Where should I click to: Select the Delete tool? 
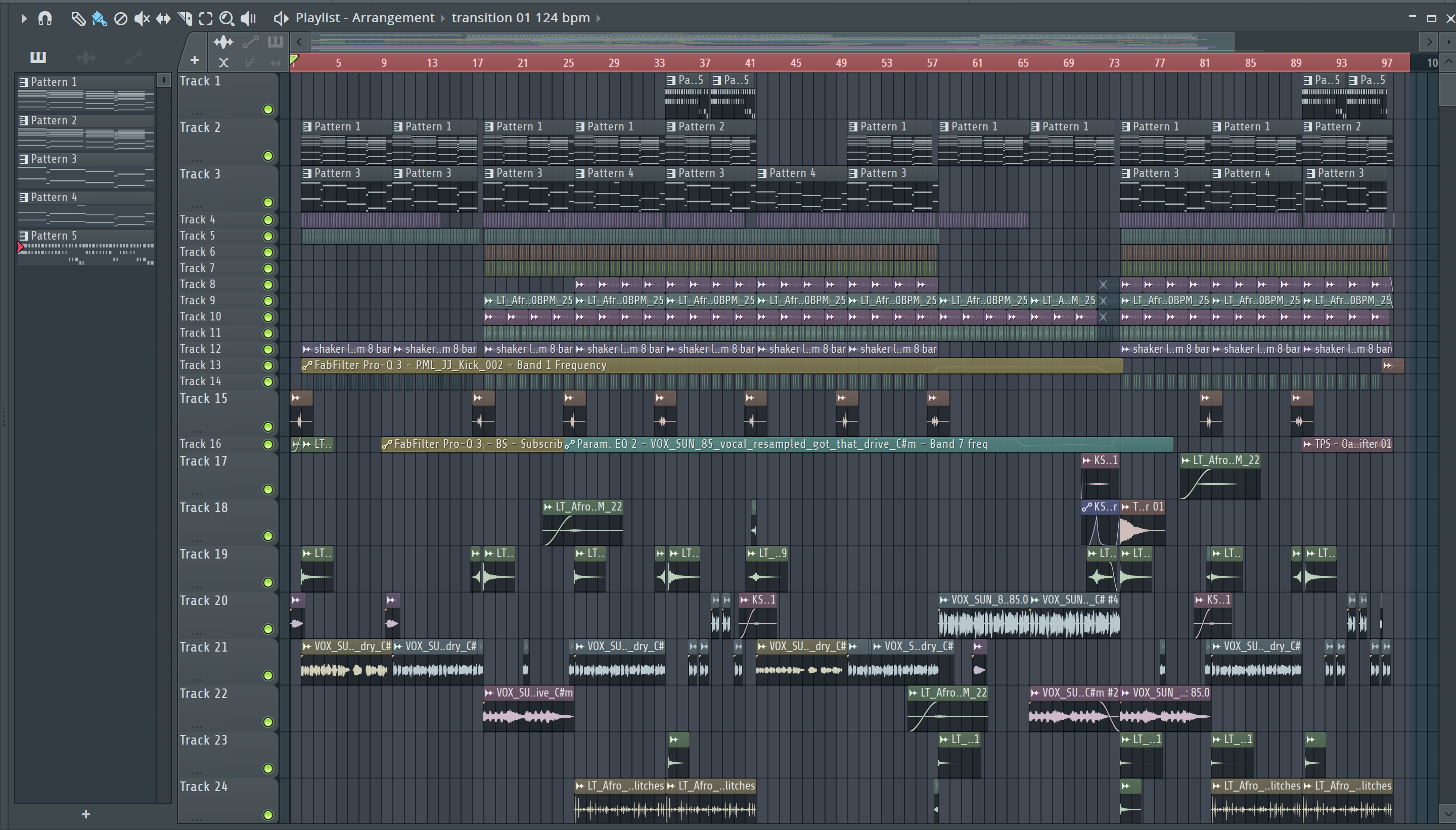120,19
